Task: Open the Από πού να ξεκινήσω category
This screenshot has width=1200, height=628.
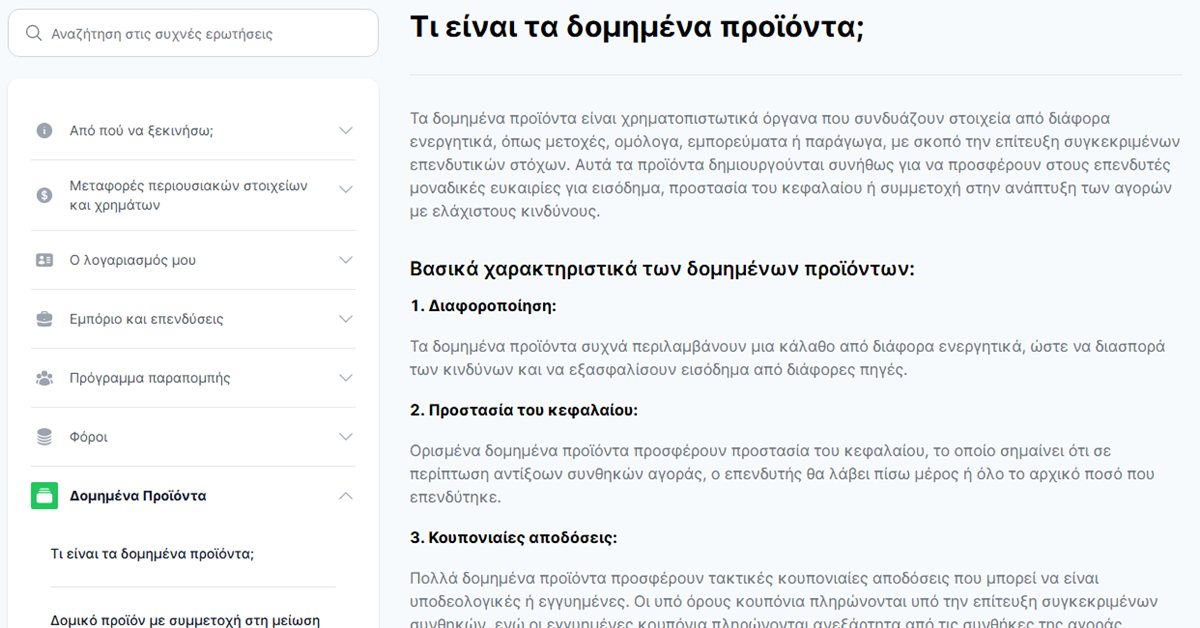Action: click(x=141, y=130)
